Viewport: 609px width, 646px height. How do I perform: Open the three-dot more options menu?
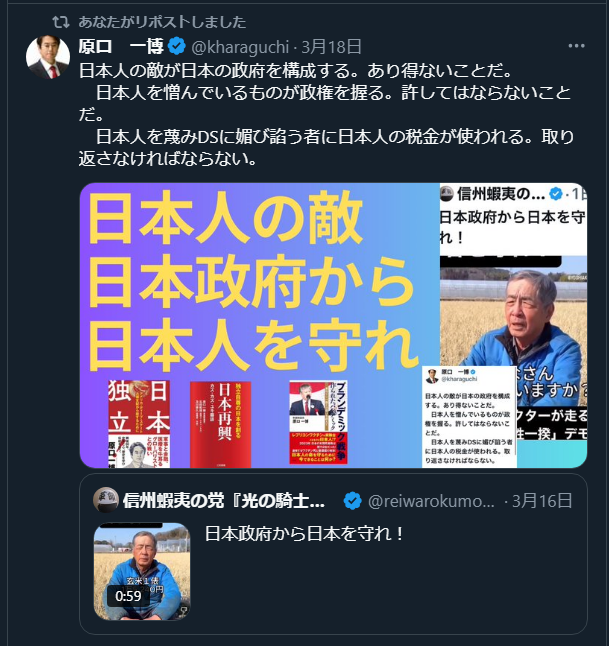tap(576, 46)
